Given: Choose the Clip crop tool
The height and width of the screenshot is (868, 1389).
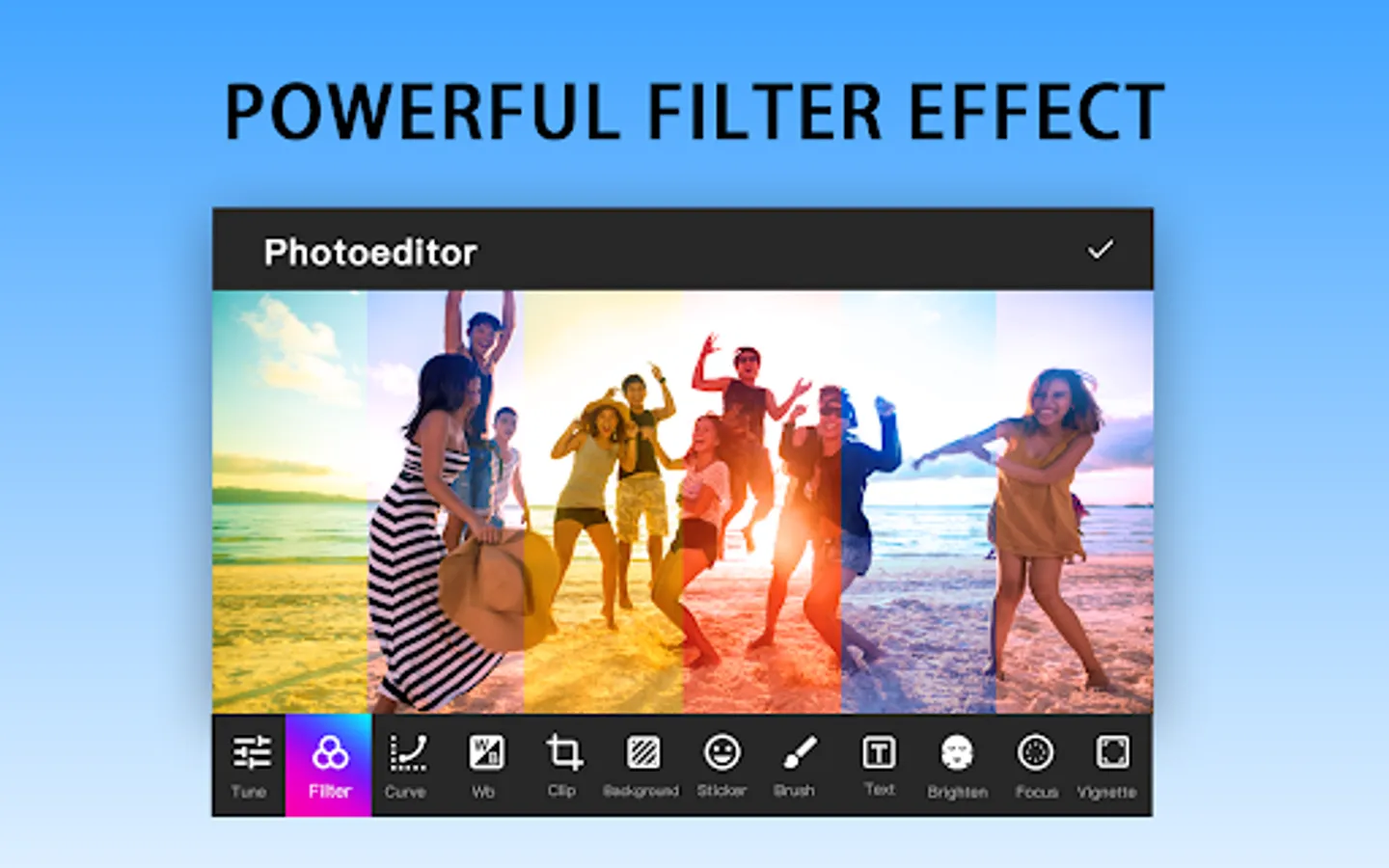Looking at the screenshot, I should coord(562,766).
